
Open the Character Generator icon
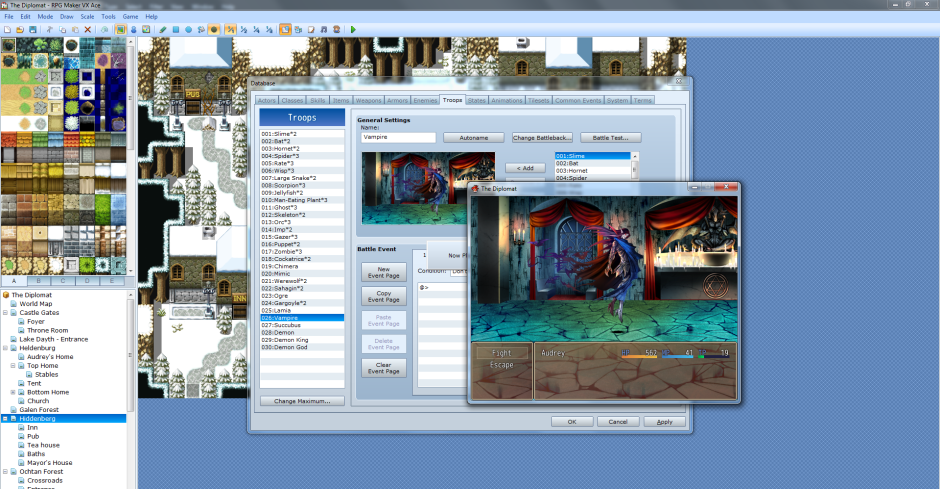pos(336,29)
